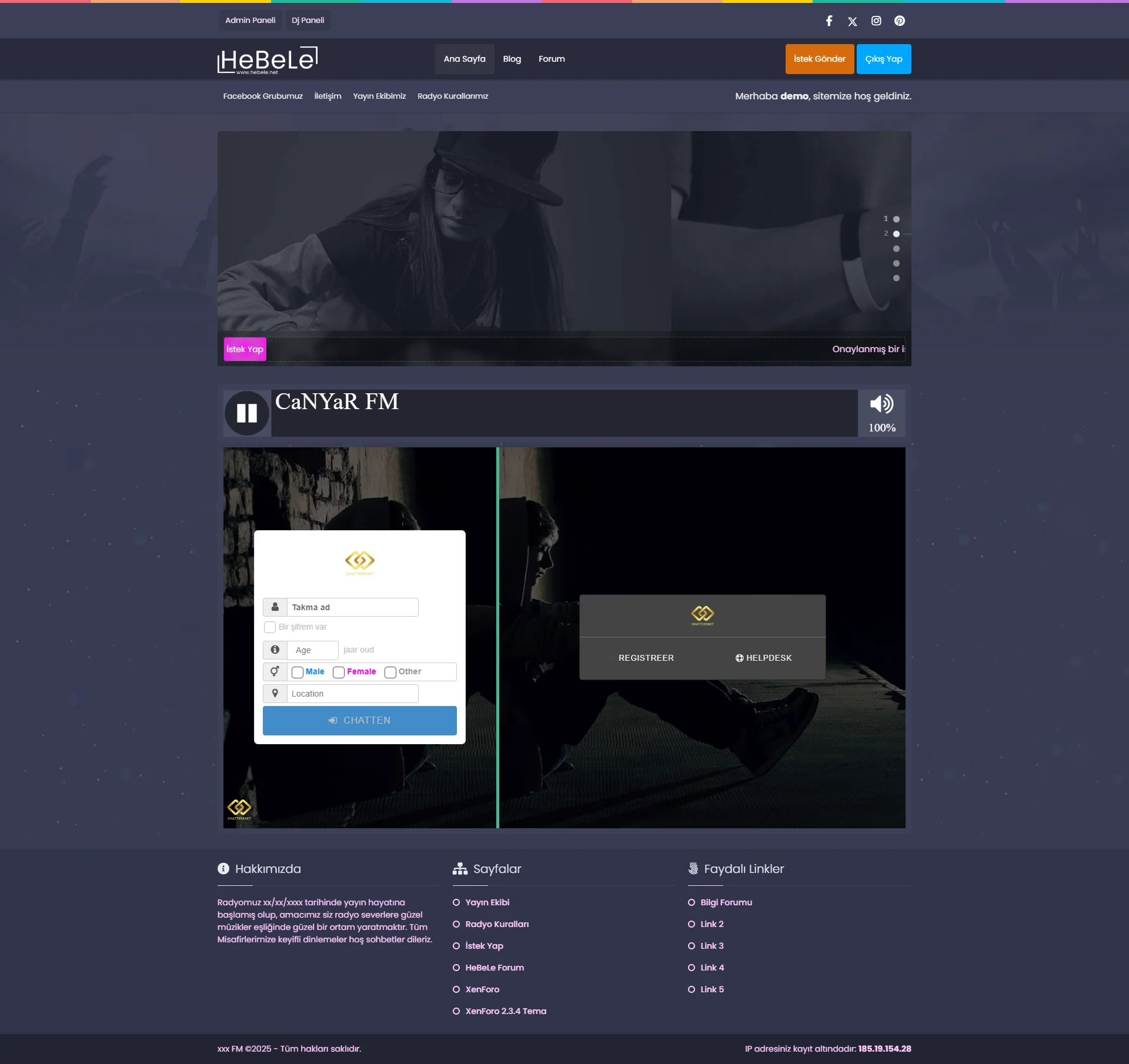Click the blue Çıkış Yap button
Image resolution: width=1129 pixels, height=1064 pixels.
tap(884, 59)
